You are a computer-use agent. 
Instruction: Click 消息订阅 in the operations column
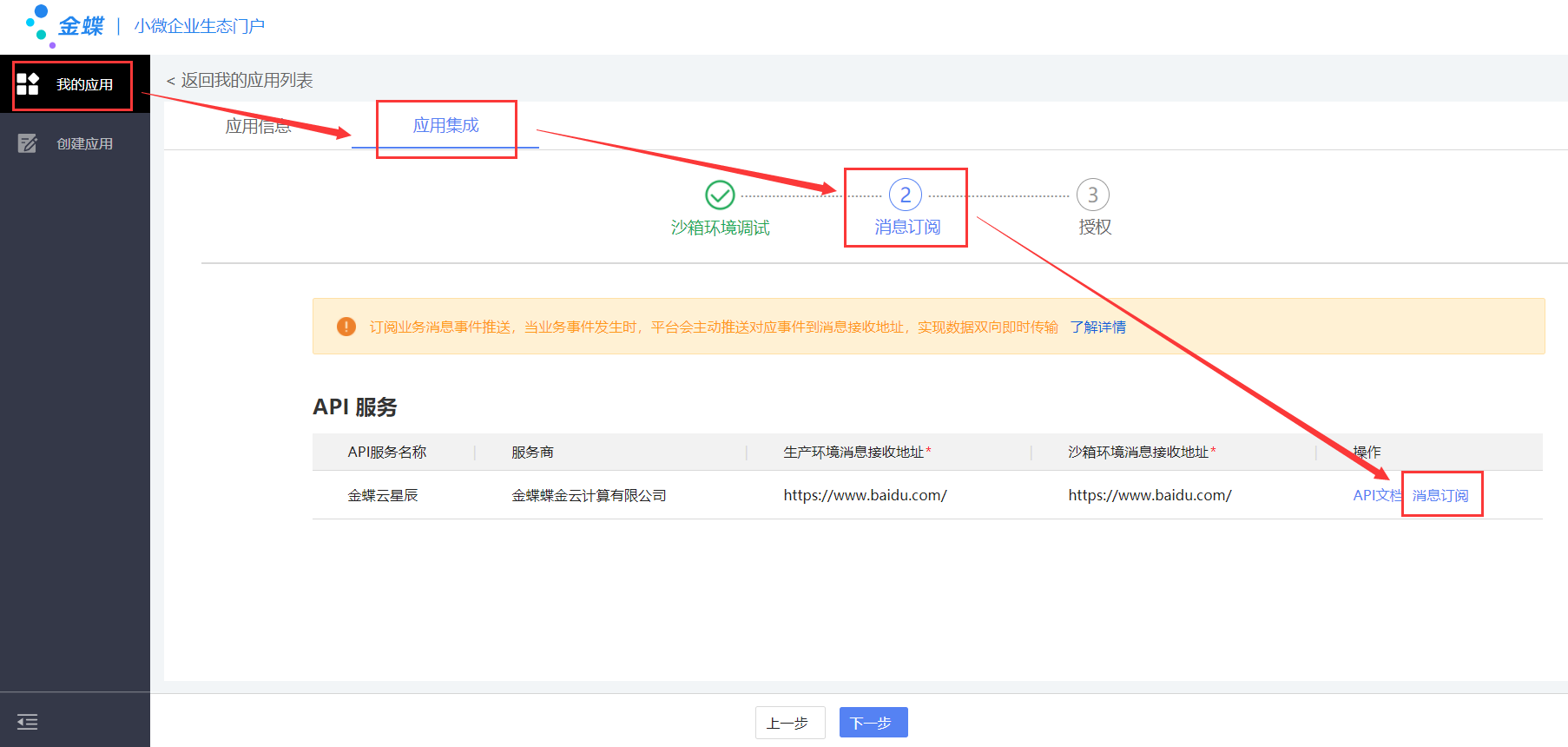(x=1440, y=495)
